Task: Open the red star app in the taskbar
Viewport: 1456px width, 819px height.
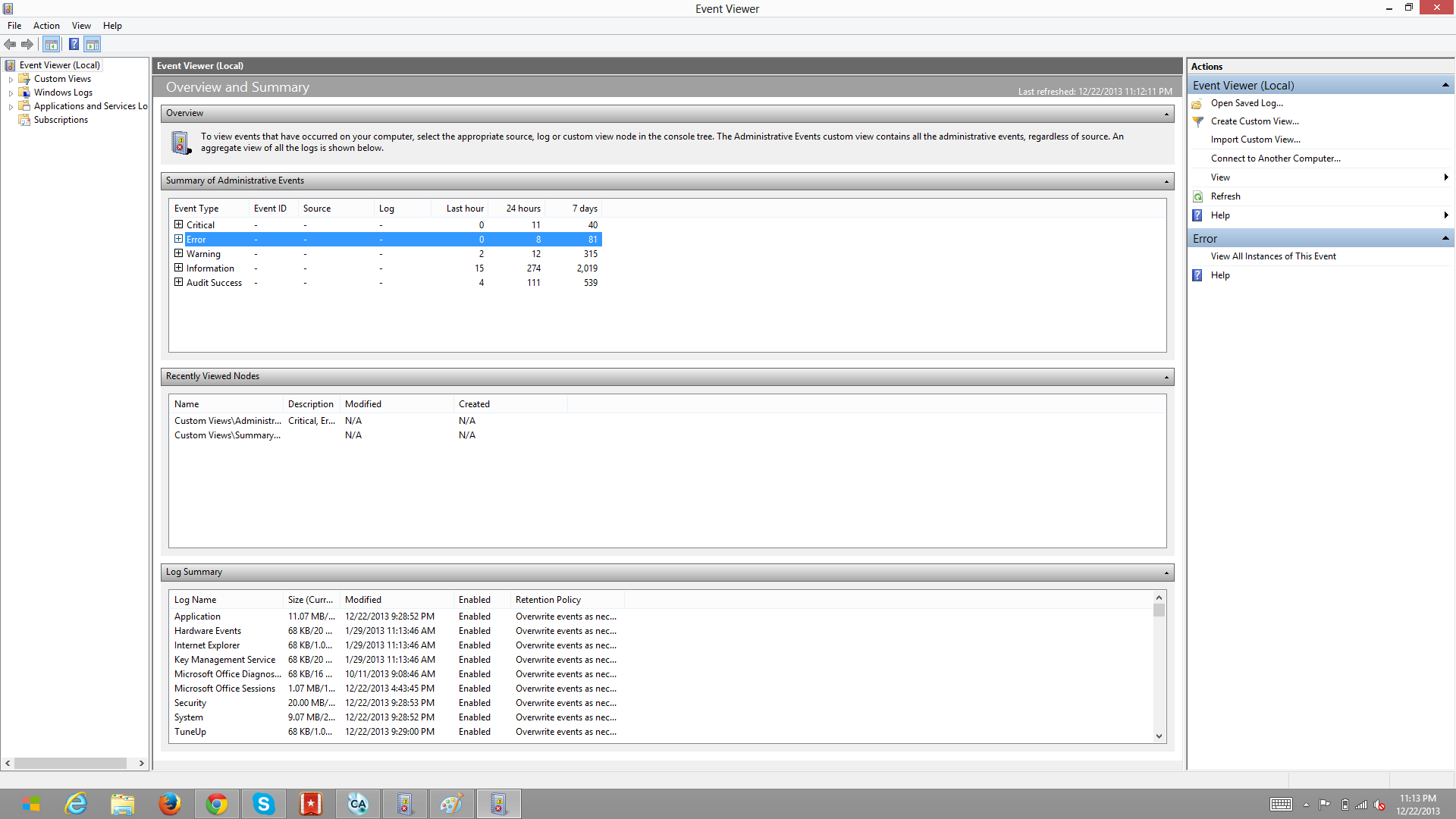Action: pos(311,804)
